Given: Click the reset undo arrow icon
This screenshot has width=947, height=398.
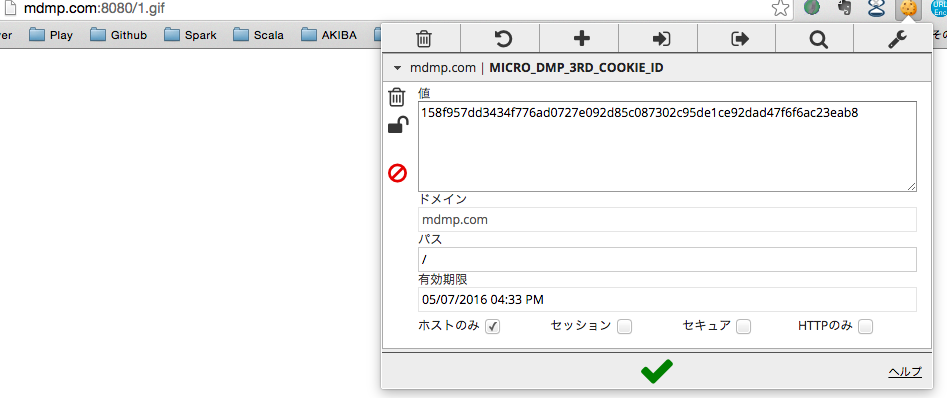Looking at the screenshot, I should (x=502, y=39).
